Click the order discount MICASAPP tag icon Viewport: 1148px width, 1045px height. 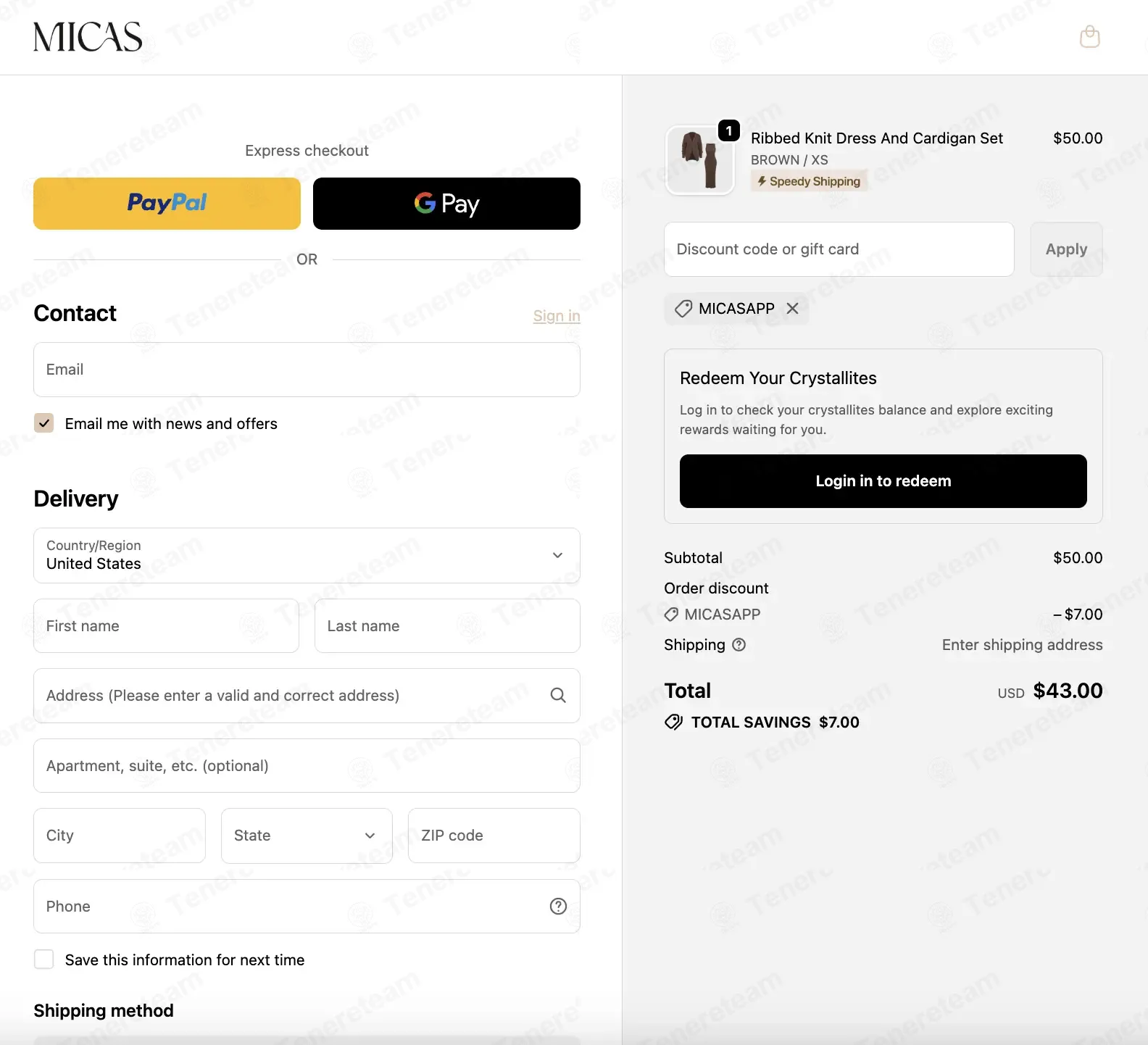coord(672,615)
